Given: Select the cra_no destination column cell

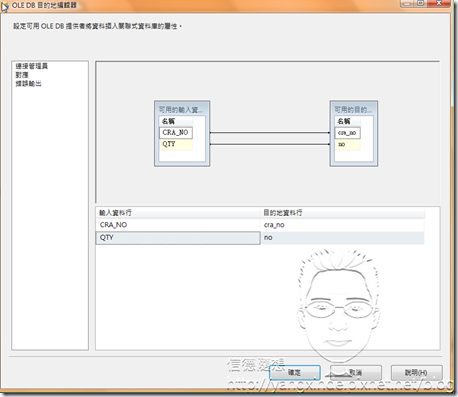Looking at the screenshot, I should 343,225.
